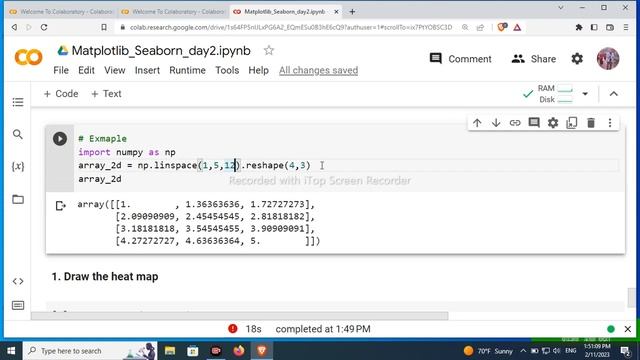This screenshot has width=640, height=360.
Task: Click the np.linspace code line
Action: coord(194,165)
